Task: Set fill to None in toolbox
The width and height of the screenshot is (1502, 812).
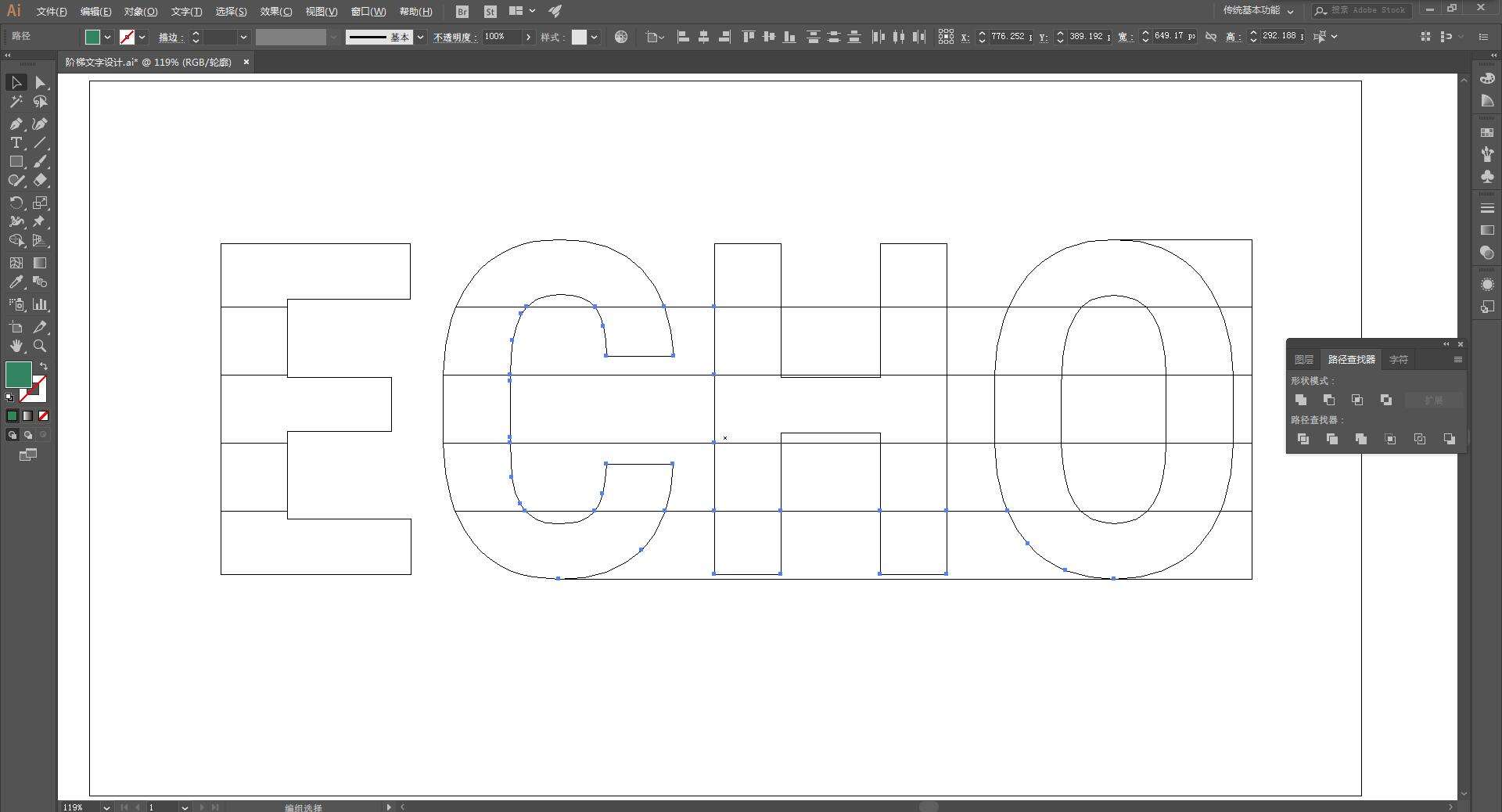Action: tap(44, 416)
